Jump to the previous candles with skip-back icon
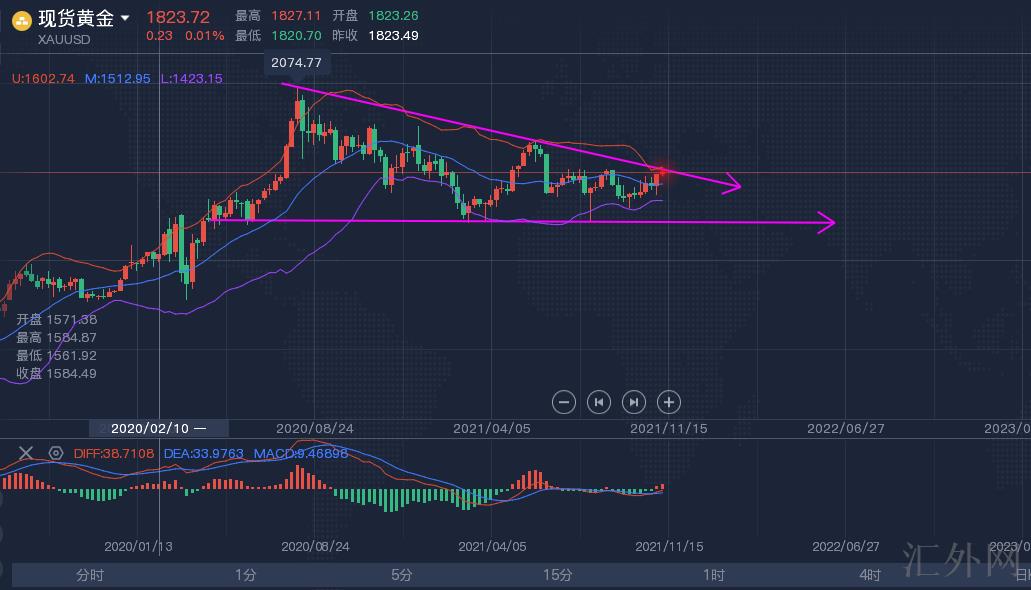1031x590 pixels. pos(599,402)
